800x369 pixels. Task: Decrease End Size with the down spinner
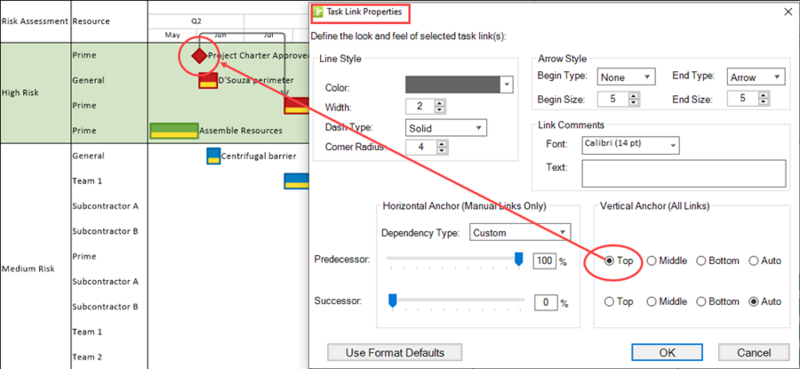[x=764, y=103]
